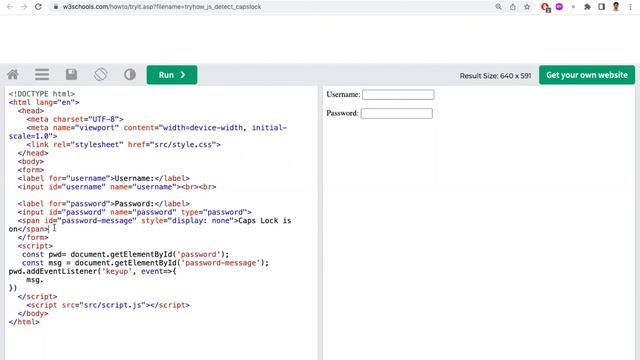Save code with the floppy disk icon

[71, 74]
